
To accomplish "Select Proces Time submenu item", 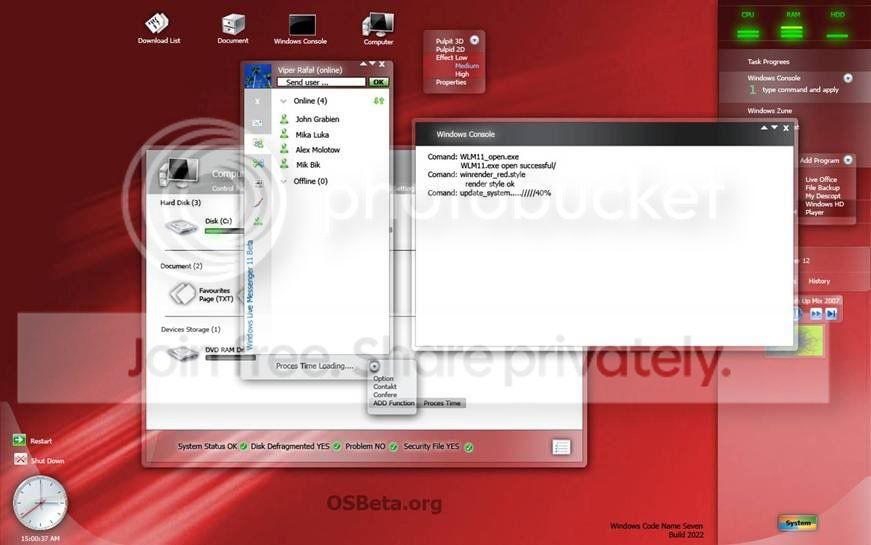I will [x=442, y=403].
